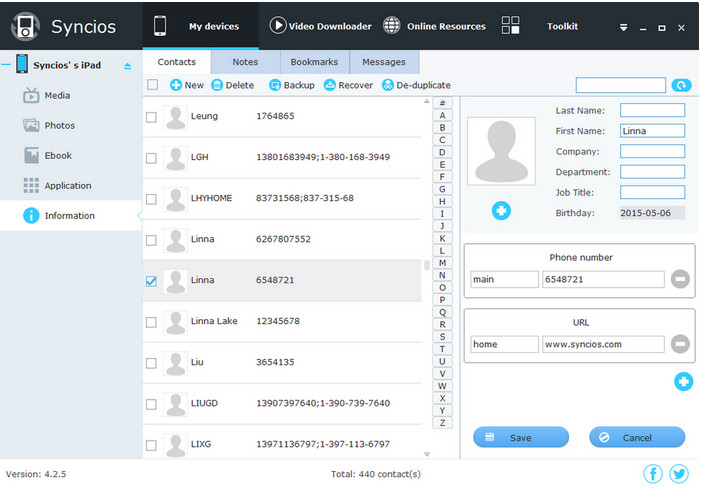This screenshot has height=488, width=701.
Task: Collapse the Syncios's iPad device tree
Action: pos(6,65)
